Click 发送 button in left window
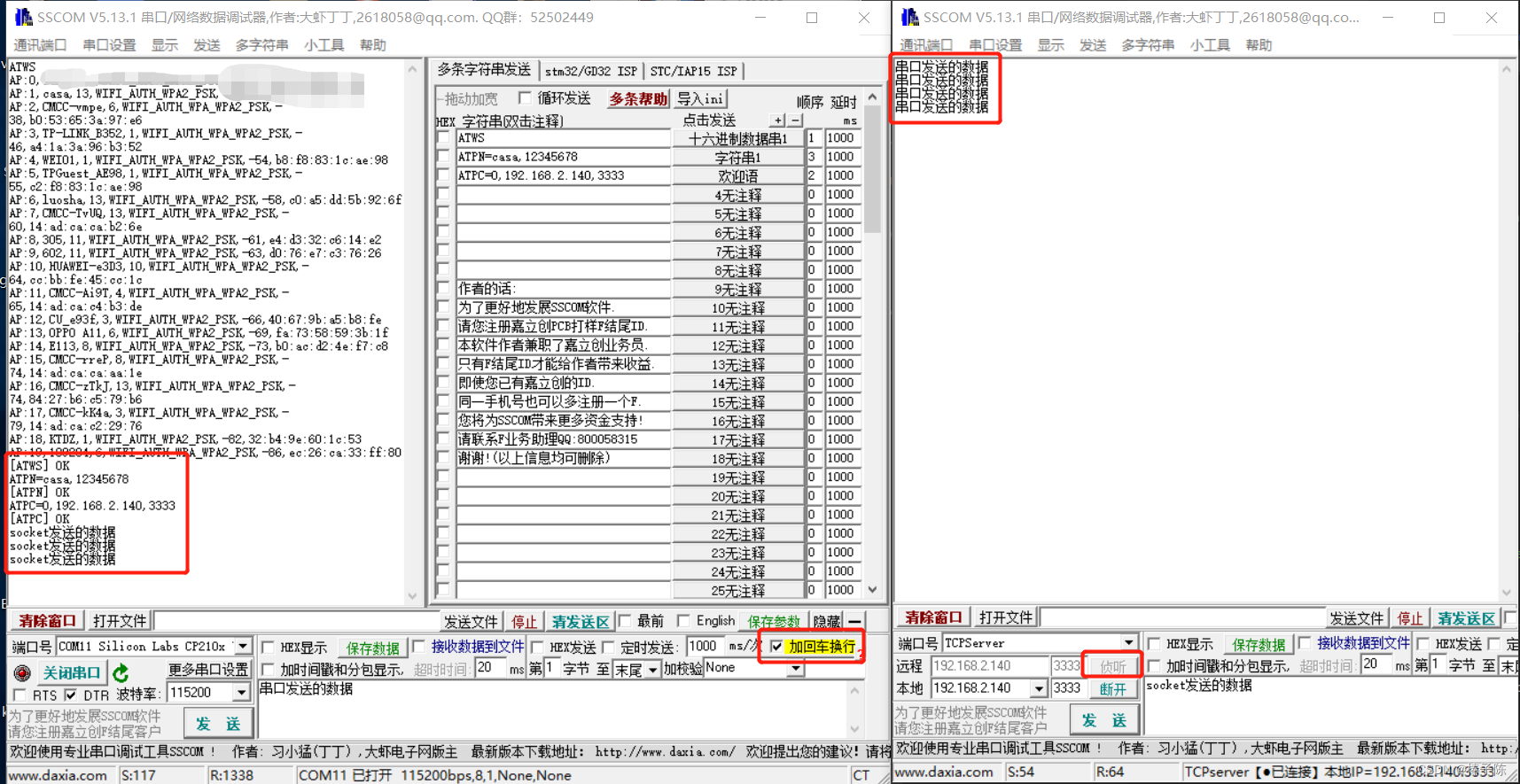1520x784 pixels. [x=218, y=724]
